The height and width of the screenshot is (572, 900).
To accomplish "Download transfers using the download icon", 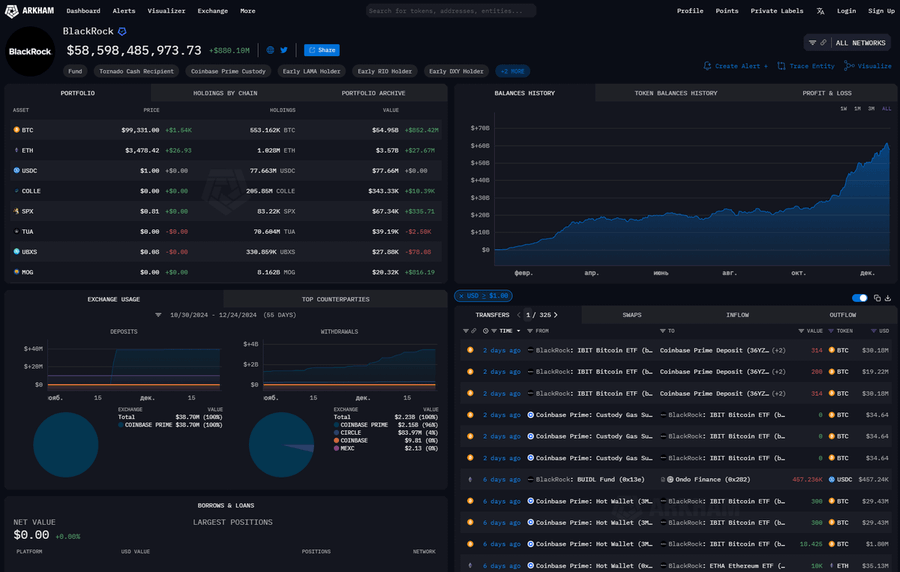I will click(888, 298).
